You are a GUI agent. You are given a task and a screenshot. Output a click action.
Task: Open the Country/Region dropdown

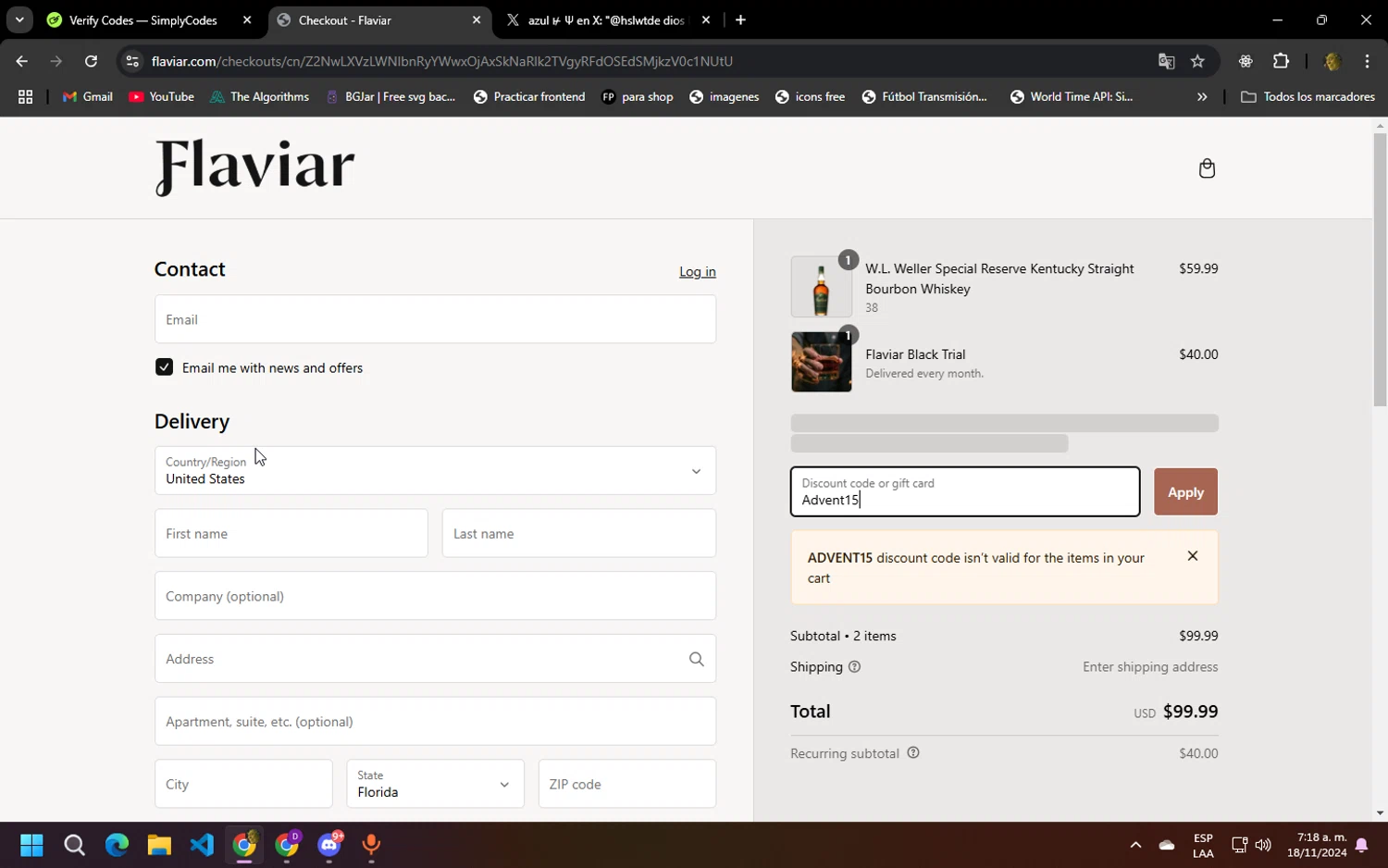pyautogui.click(x=435, y=471)
